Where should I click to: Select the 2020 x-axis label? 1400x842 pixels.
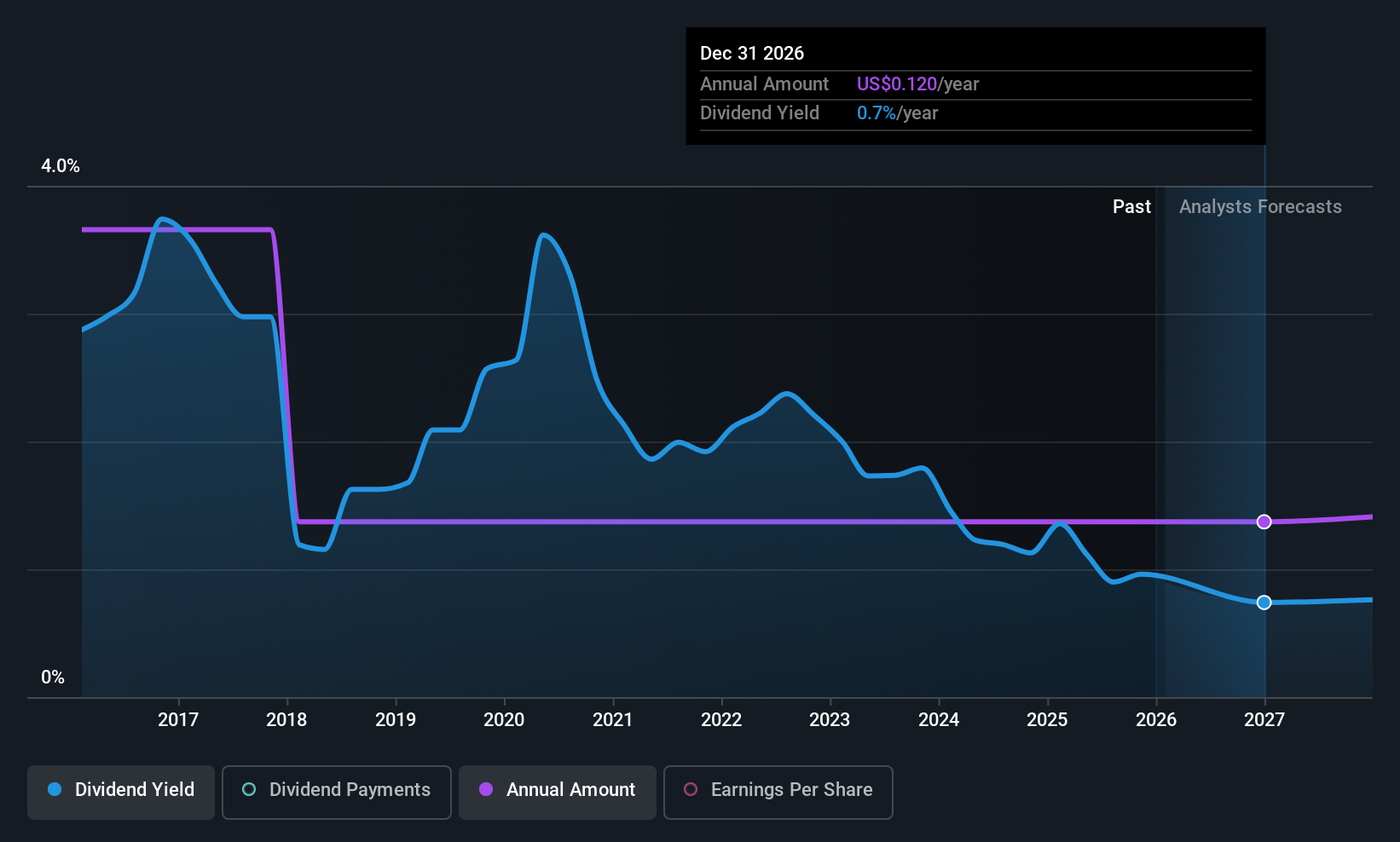[504, 720]
